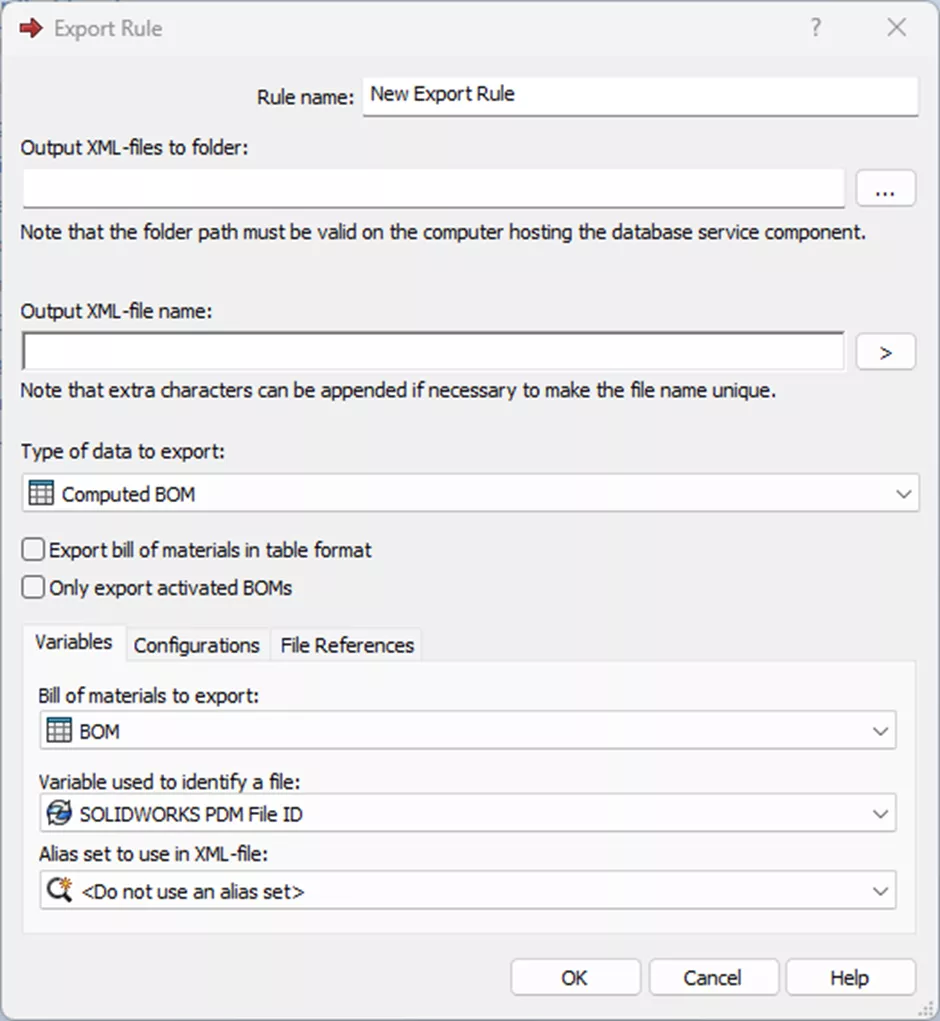
Task: Open the File References tab
Action: [x=345, y=645]
